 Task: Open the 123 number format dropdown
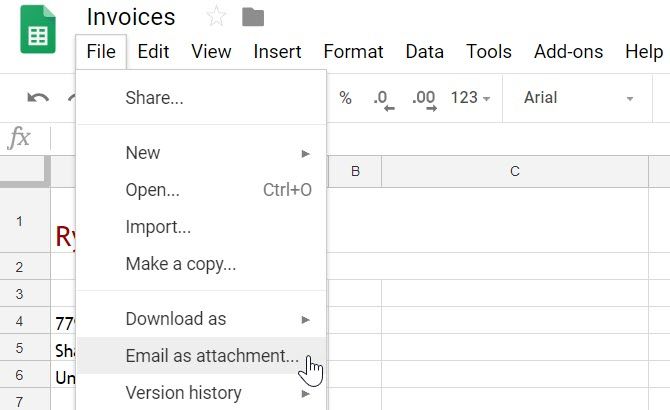point(470,98)
